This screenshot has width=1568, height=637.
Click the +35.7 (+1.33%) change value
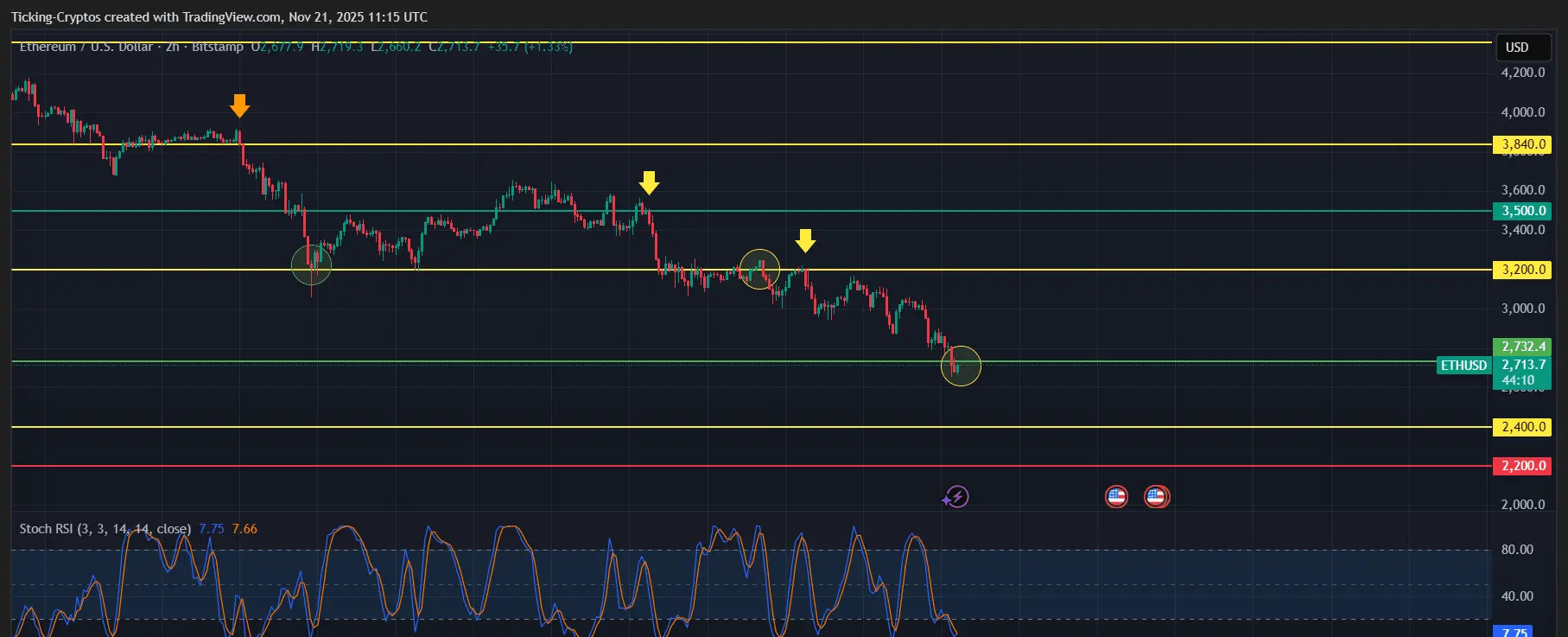pyautogui.click(x=530, y=47)
